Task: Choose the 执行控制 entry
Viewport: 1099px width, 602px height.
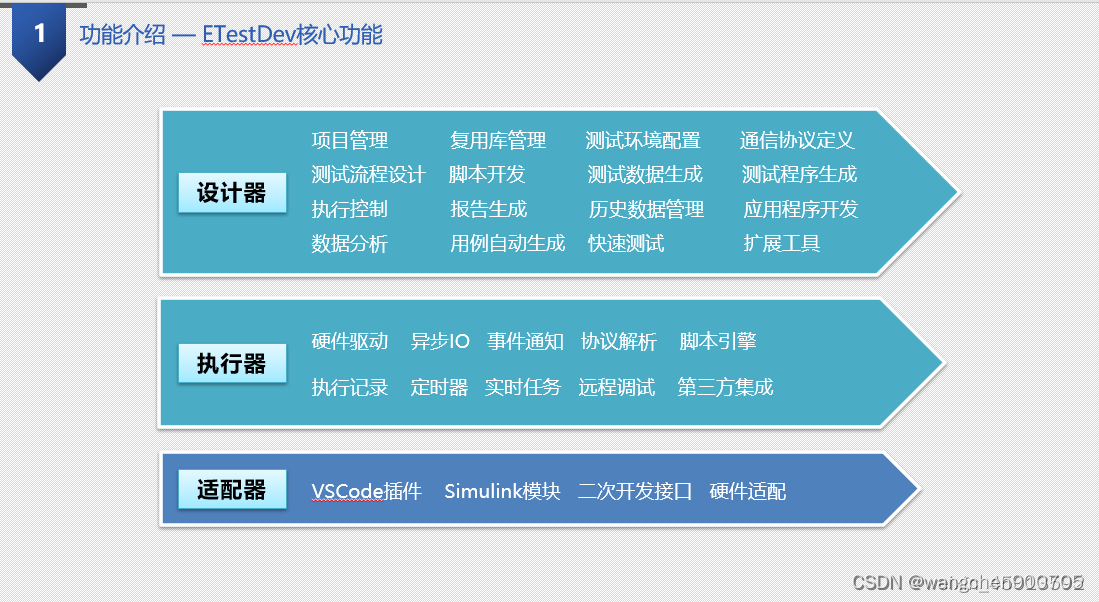Action: click(350, 209)
